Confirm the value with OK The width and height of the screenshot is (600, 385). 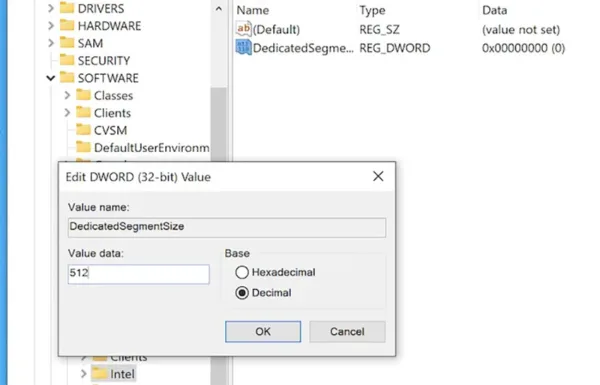tap(263, 331)
